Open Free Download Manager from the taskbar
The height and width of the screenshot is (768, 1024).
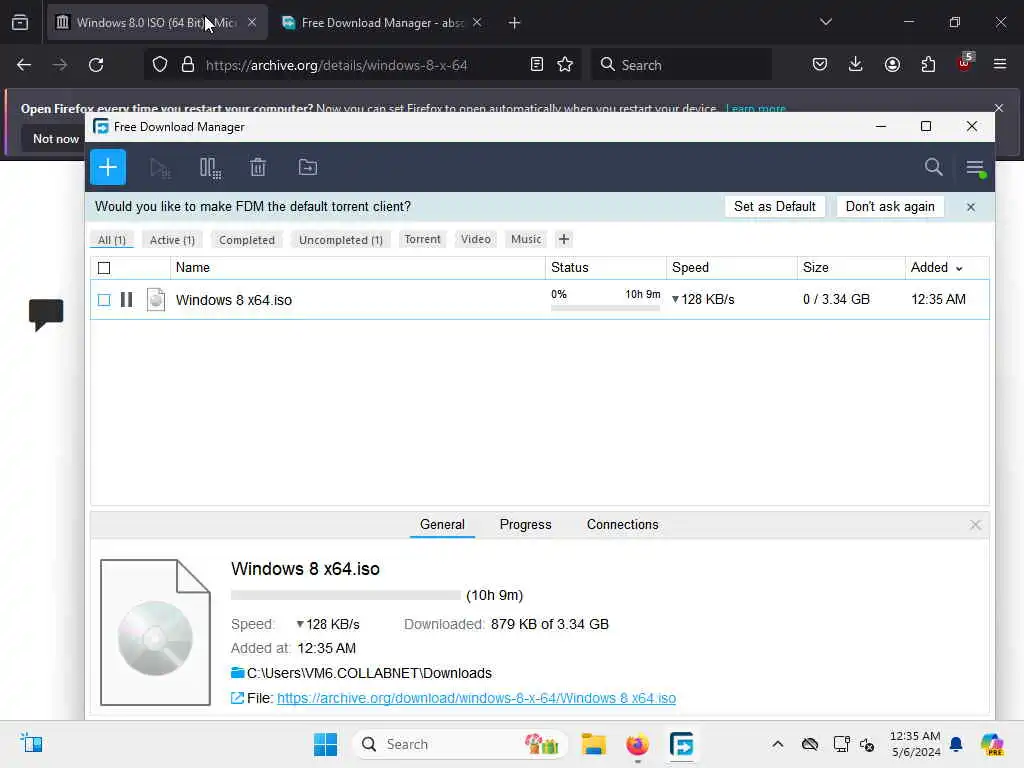point(681,744)
